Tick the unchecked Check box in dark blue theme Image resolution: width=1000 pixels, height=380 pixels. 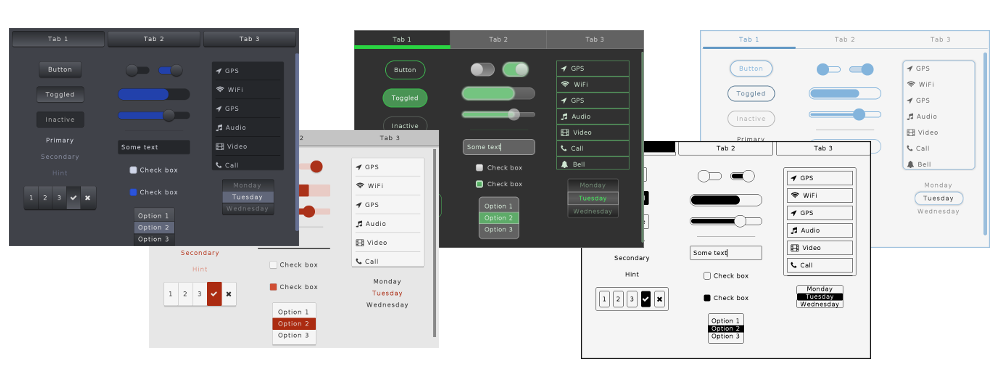[133, 170]
